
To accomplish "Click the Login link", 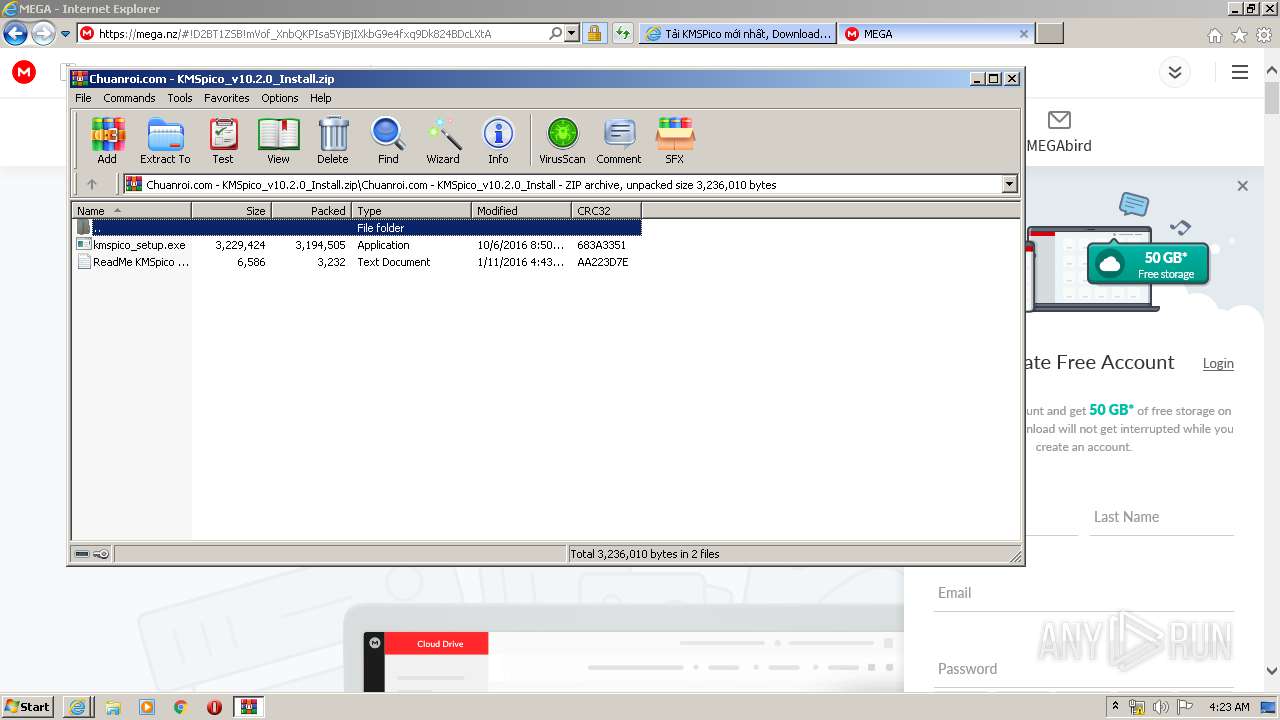I will point(1218,363).
